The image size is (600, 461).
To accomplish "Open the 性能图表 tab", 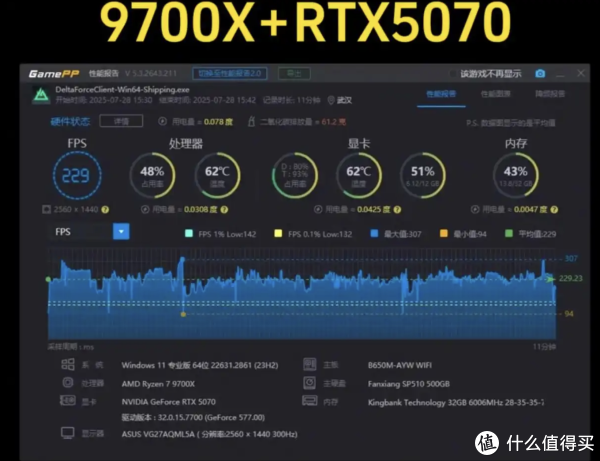I will click(495, 95).
